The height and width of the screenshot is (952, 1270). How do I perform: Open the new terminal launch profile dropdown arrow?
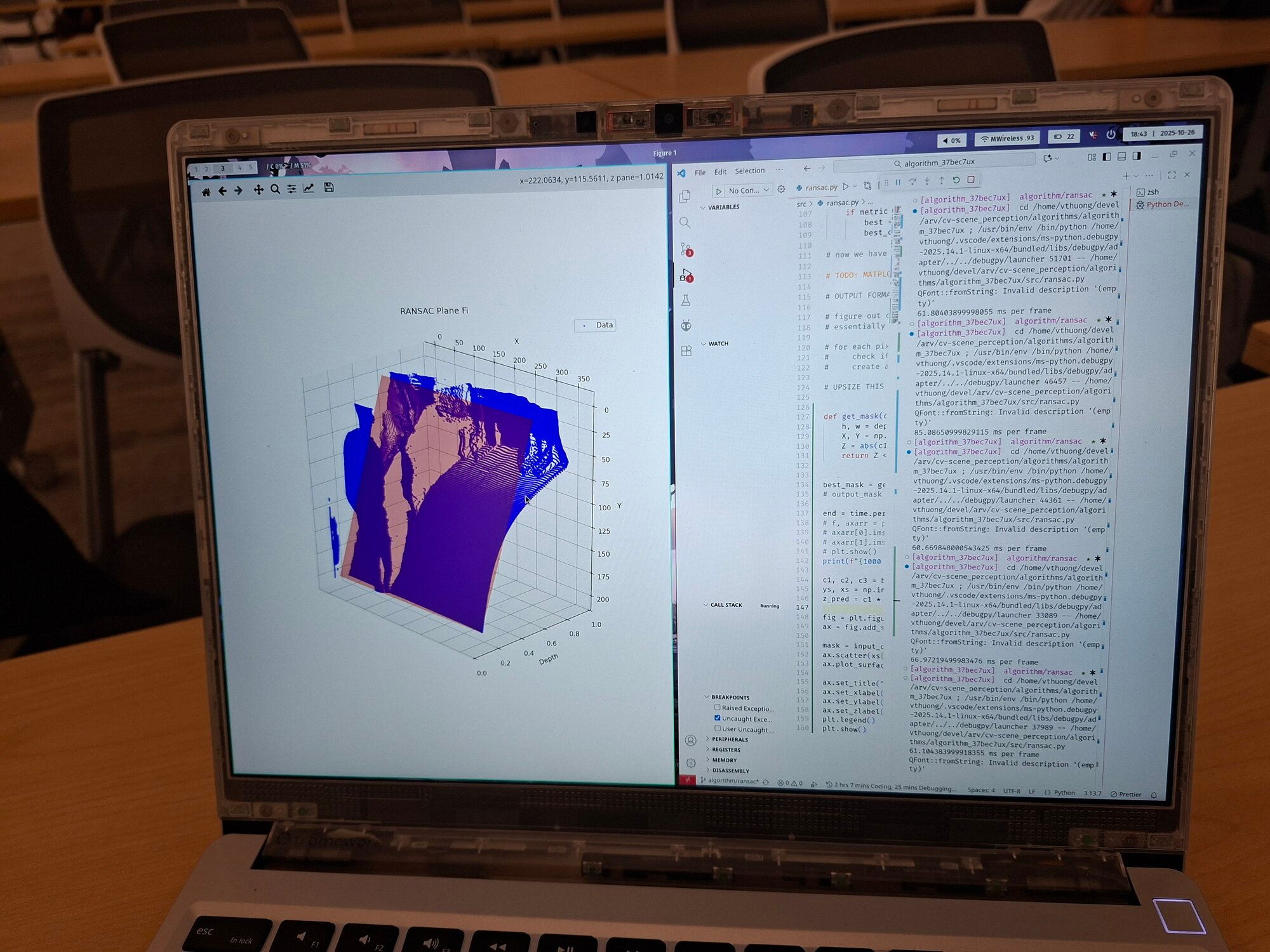pos(1136,176)
